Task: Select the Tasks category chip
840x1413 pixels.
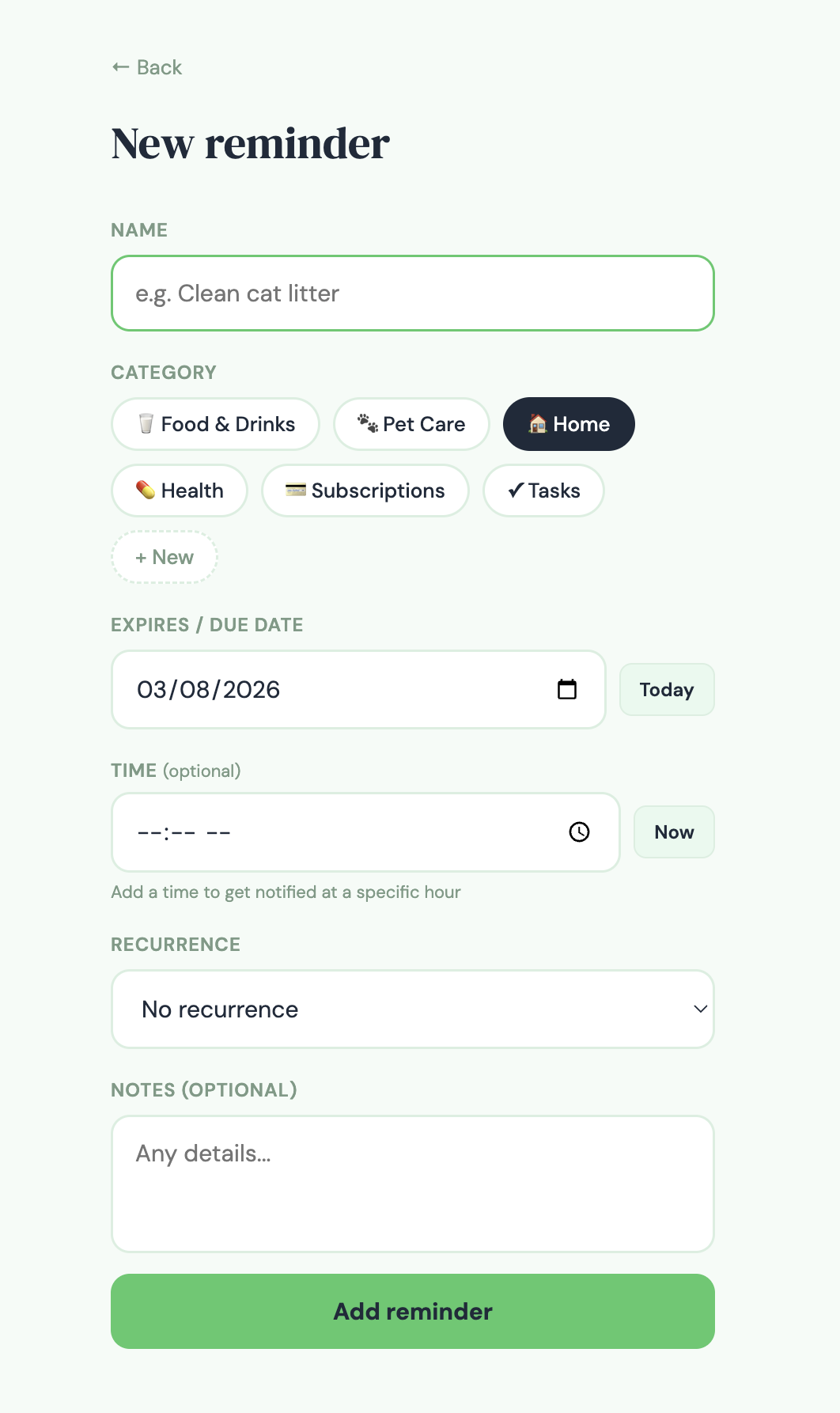Action: [x=543, y=491]
